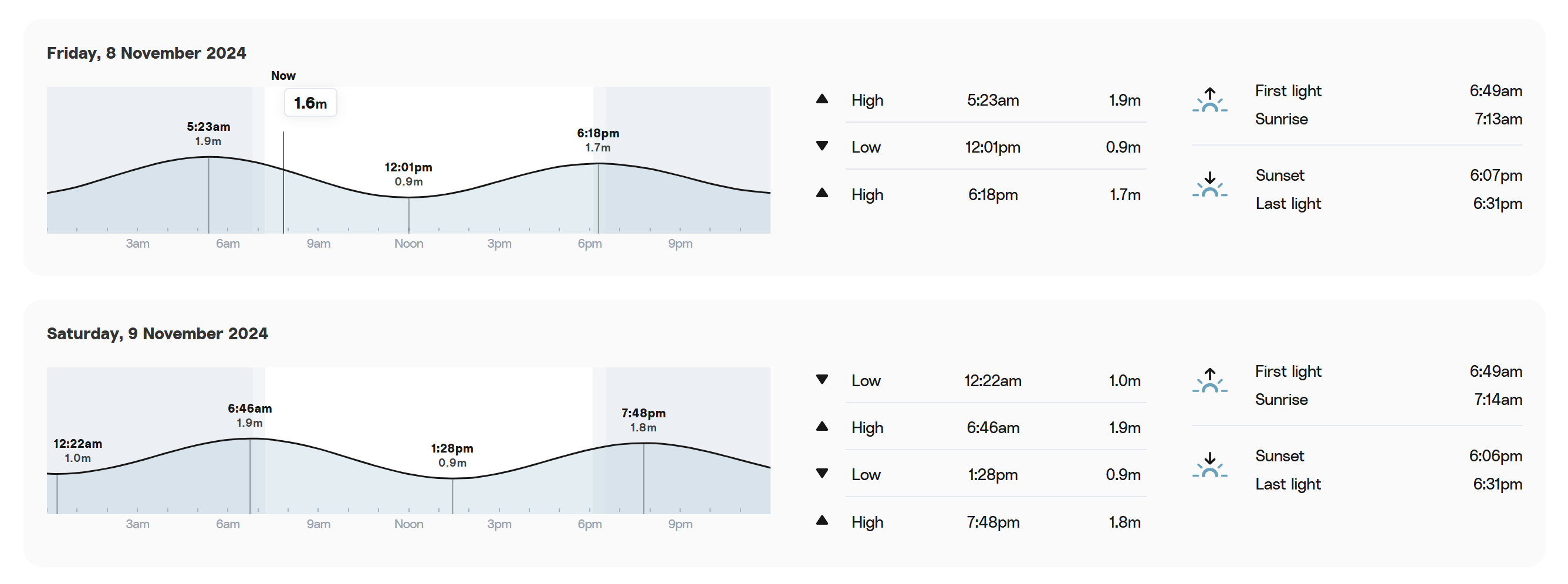This screenshot has width=1568, height=584.
Task: Click down-arrow icon beside Saturday 1:28pm Low
Action: (822, 473)
